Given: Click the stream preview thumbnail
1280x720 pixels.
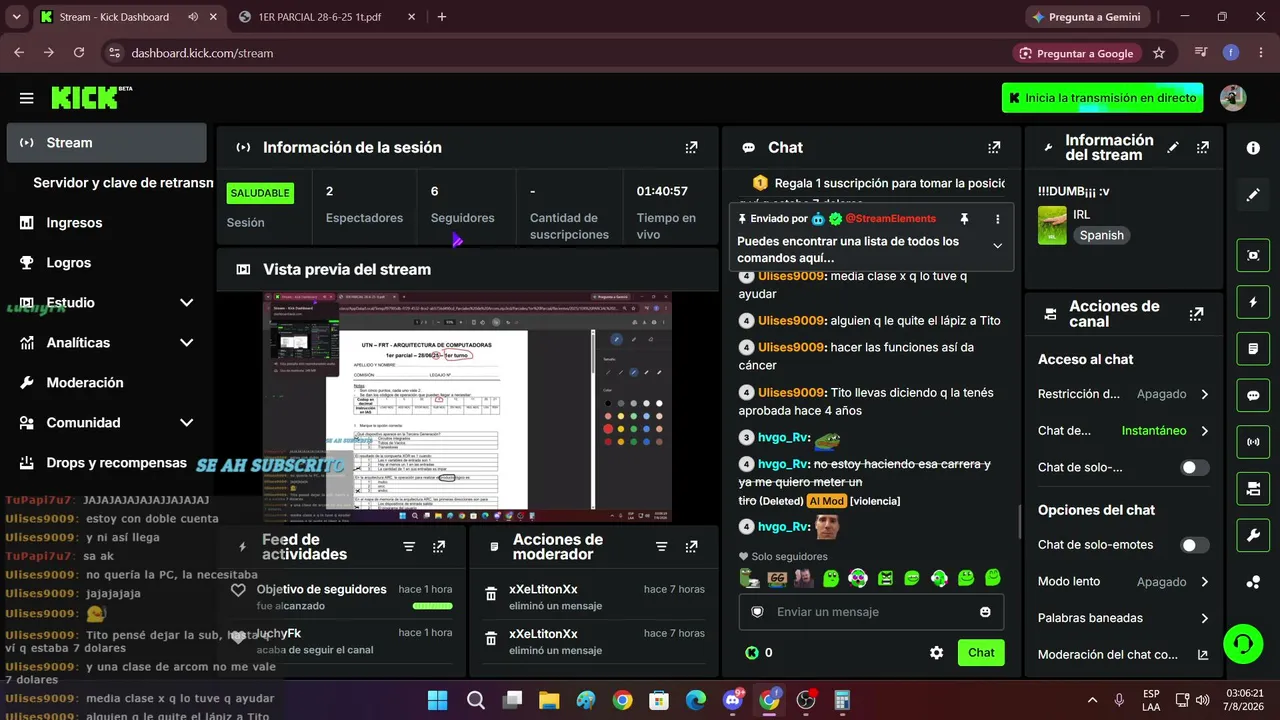Looking at the screenshot, I should 467,407.
